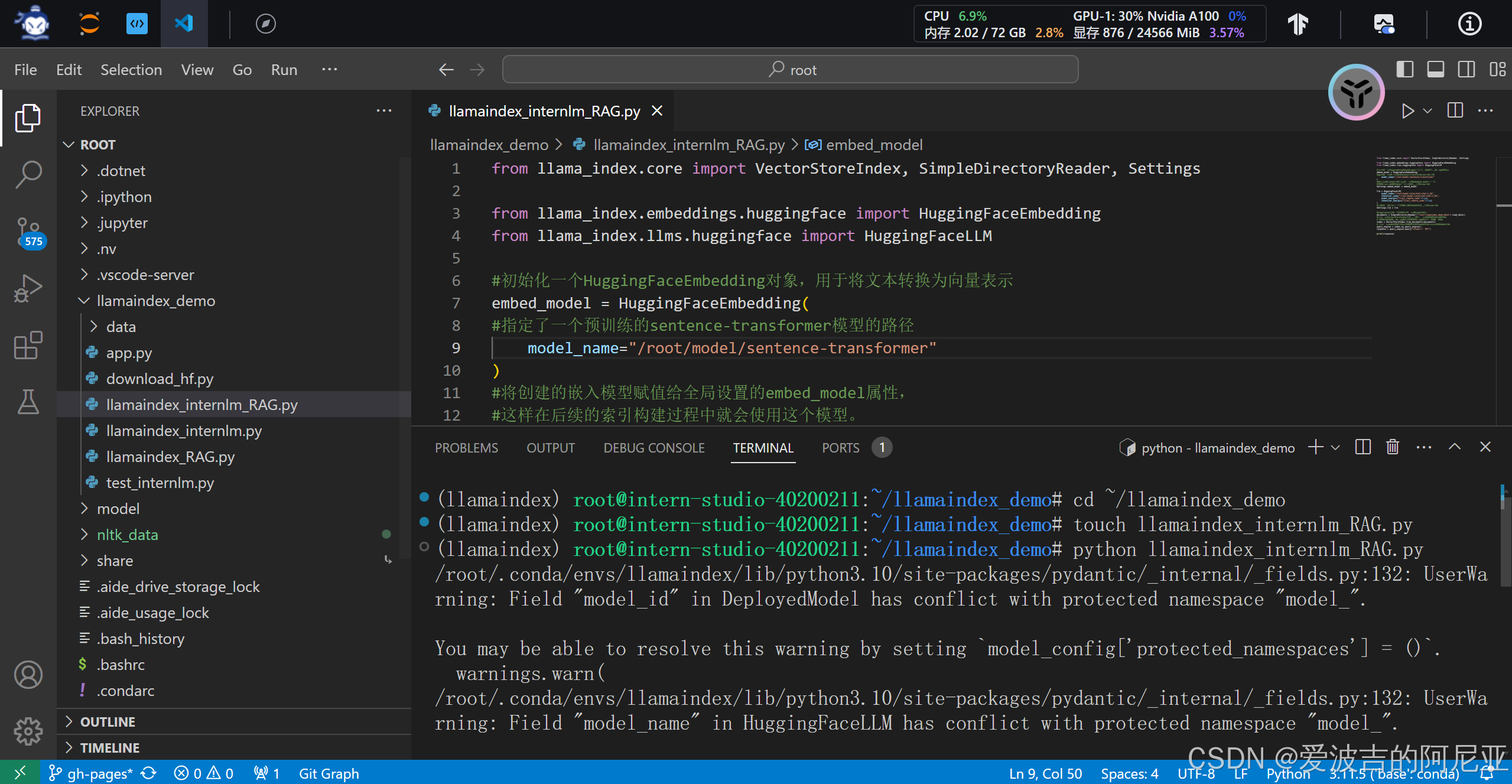Image resolution: width=1512 pixels, height=784 pixels.
Task: Open Git Graph from status bar
Action: tap(329, 773)
